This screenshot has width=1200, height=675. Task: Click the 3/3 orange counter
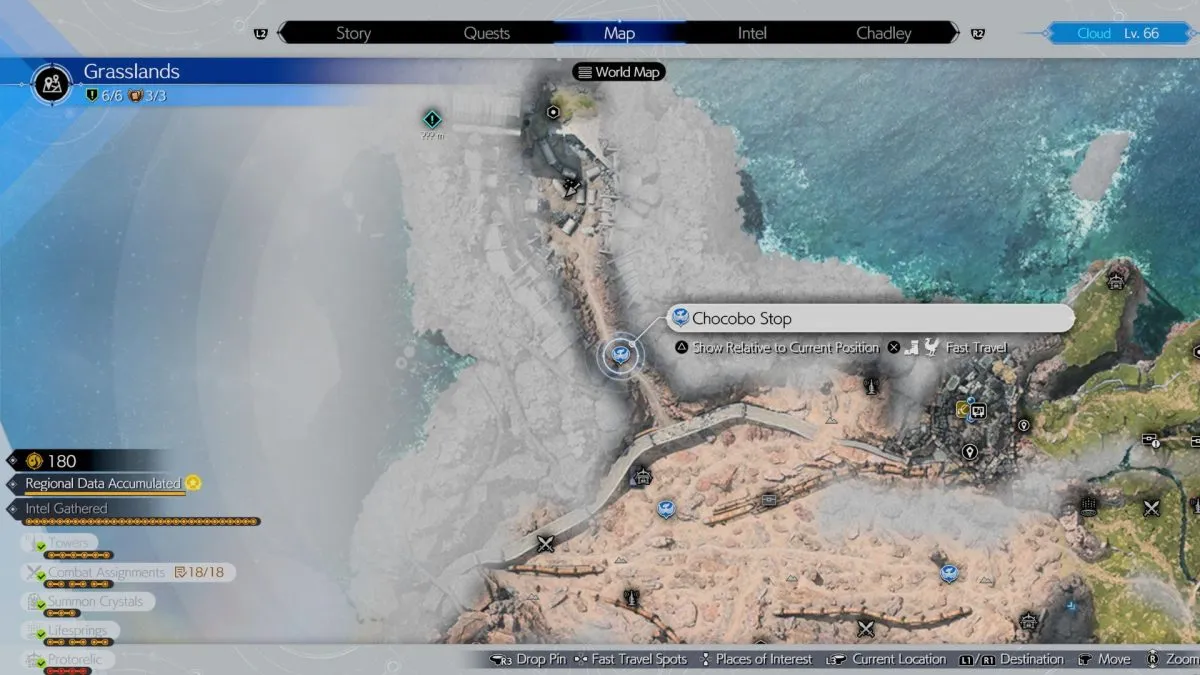pyautogui.click(x=145, y=96)
